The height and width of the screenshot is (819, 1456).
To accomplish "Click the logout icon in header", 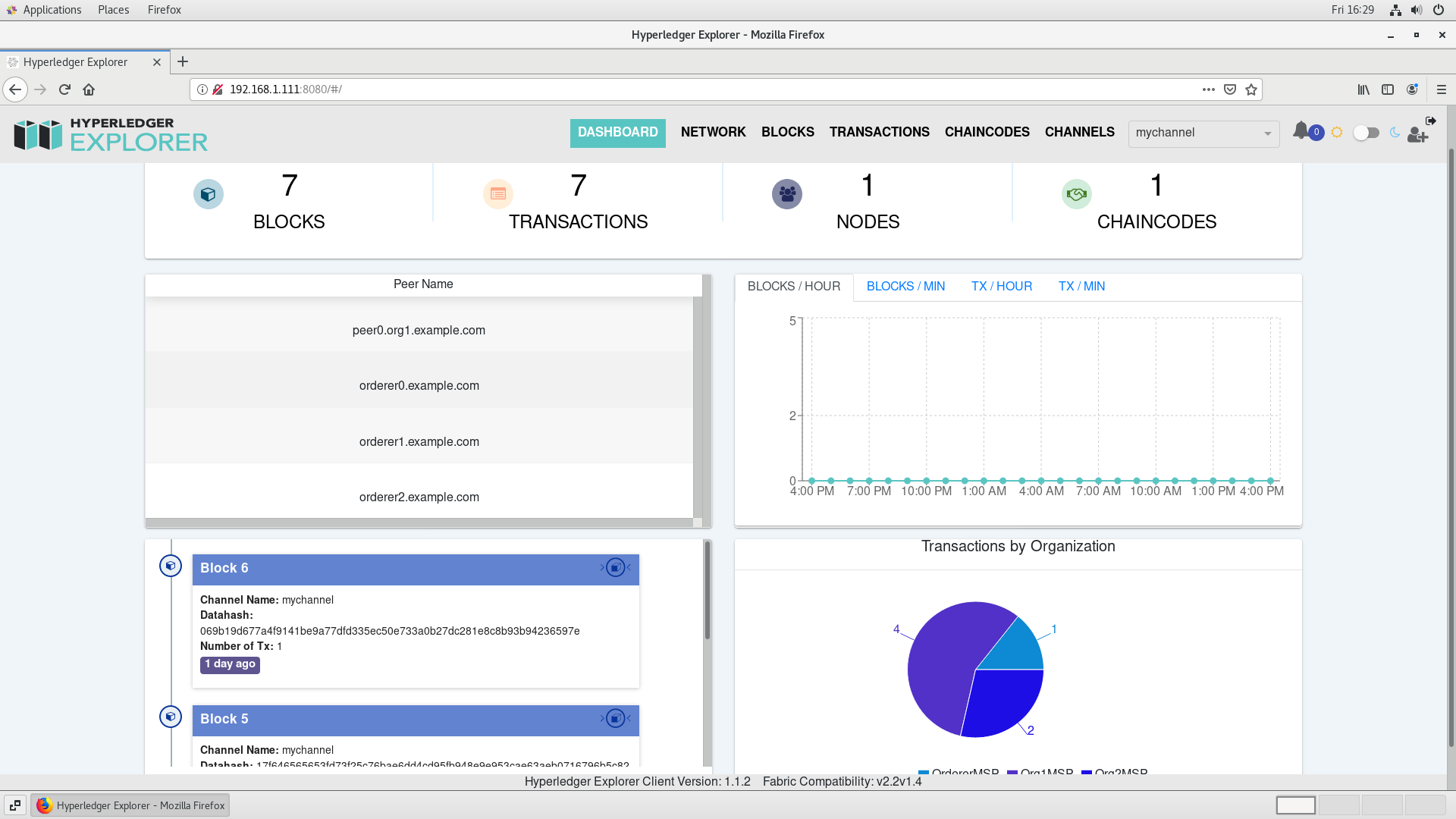I will [1431, 121].
